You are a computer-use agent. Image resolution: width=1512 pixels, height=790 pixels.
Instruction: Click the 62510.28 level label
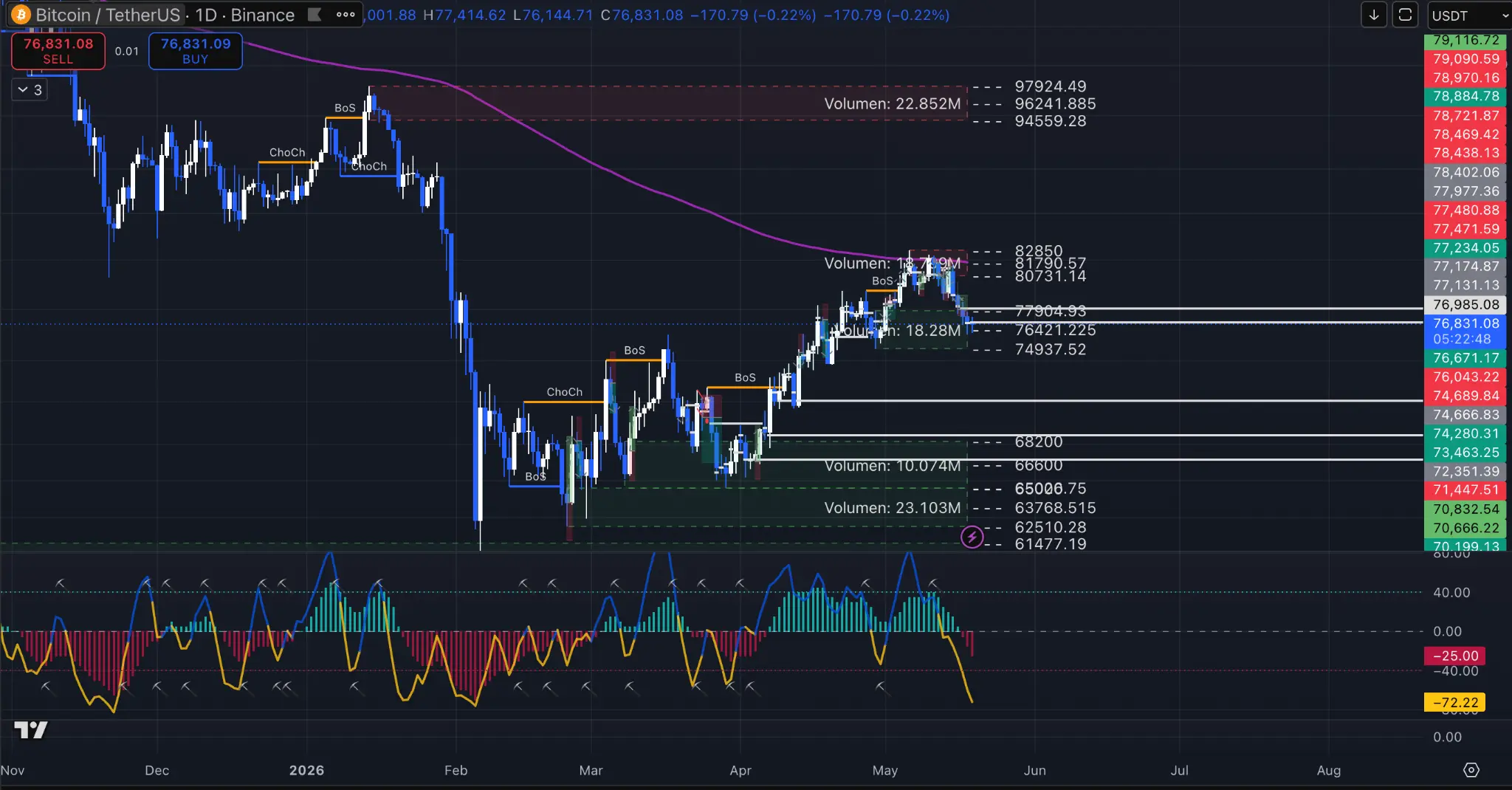[x=1051, y=527]
